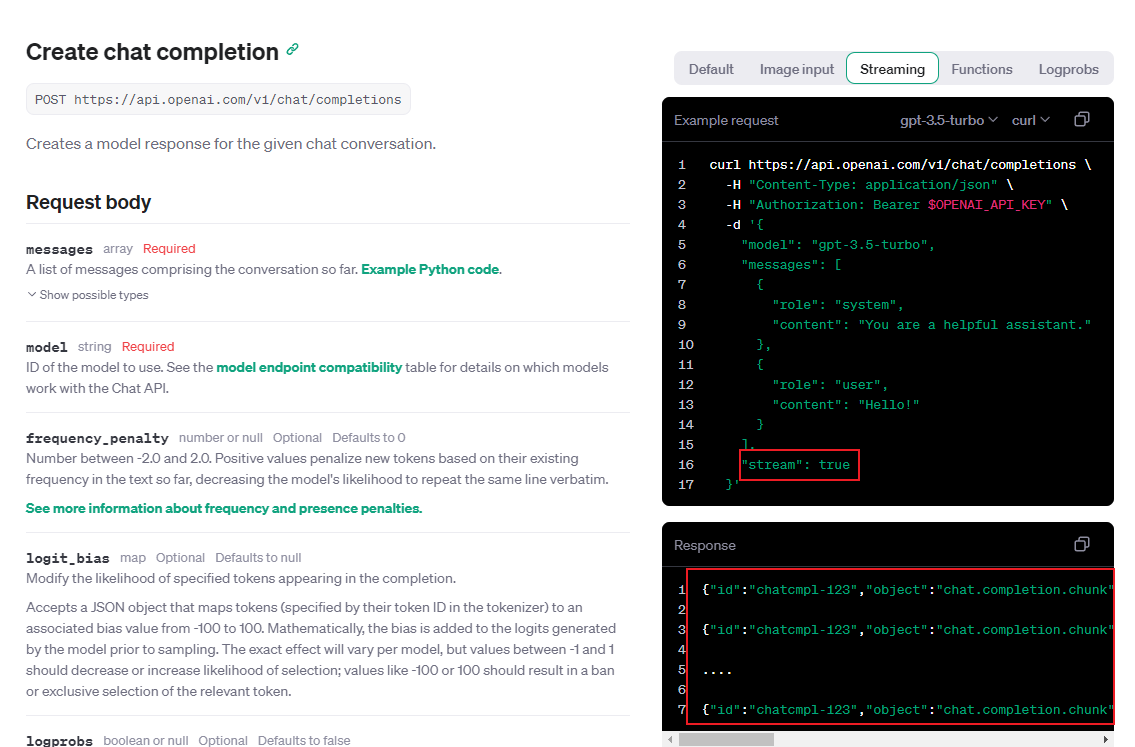
Task: Click the curl URL on code line 1
Action: (912, 164)
